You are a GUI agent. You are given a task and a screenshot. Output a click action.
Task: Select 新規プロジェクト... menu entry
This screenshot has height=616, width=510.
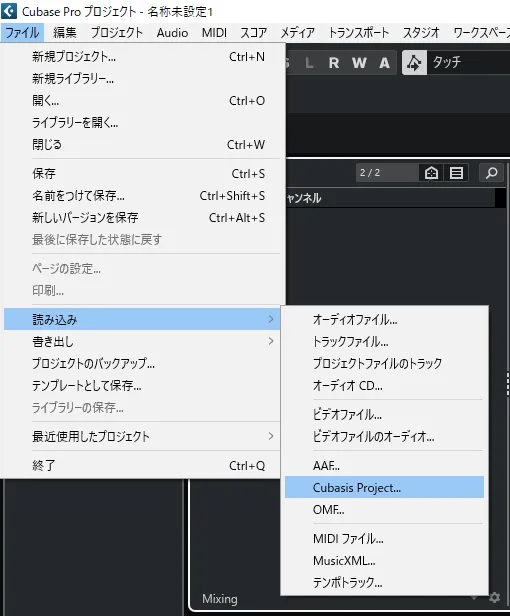pyautogui.click(x=142, y=57)
